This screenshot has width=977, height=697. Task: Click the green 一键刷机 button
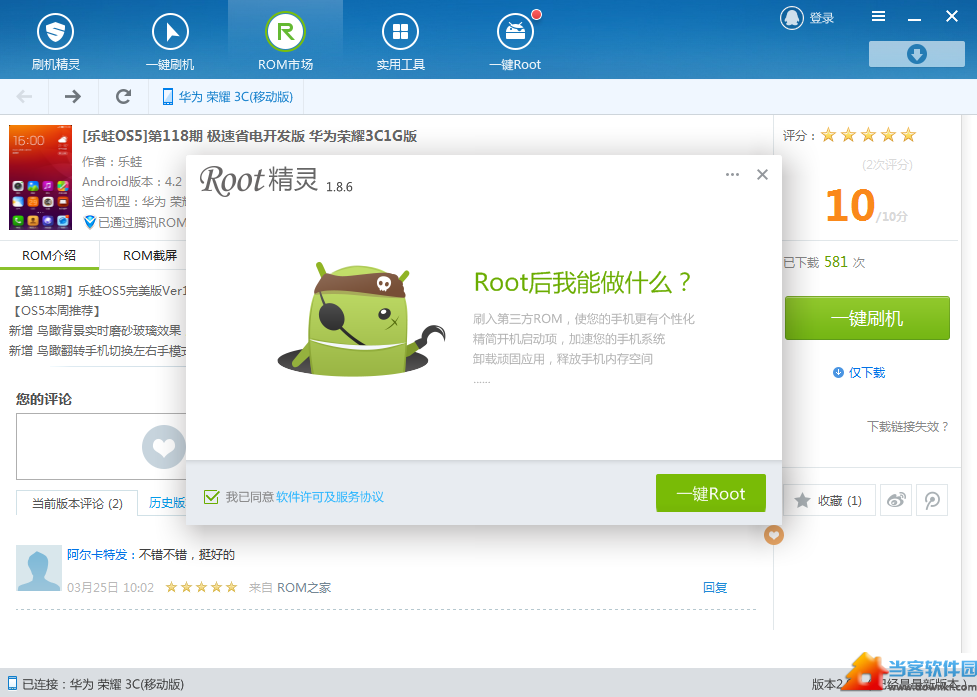[866, 318]
